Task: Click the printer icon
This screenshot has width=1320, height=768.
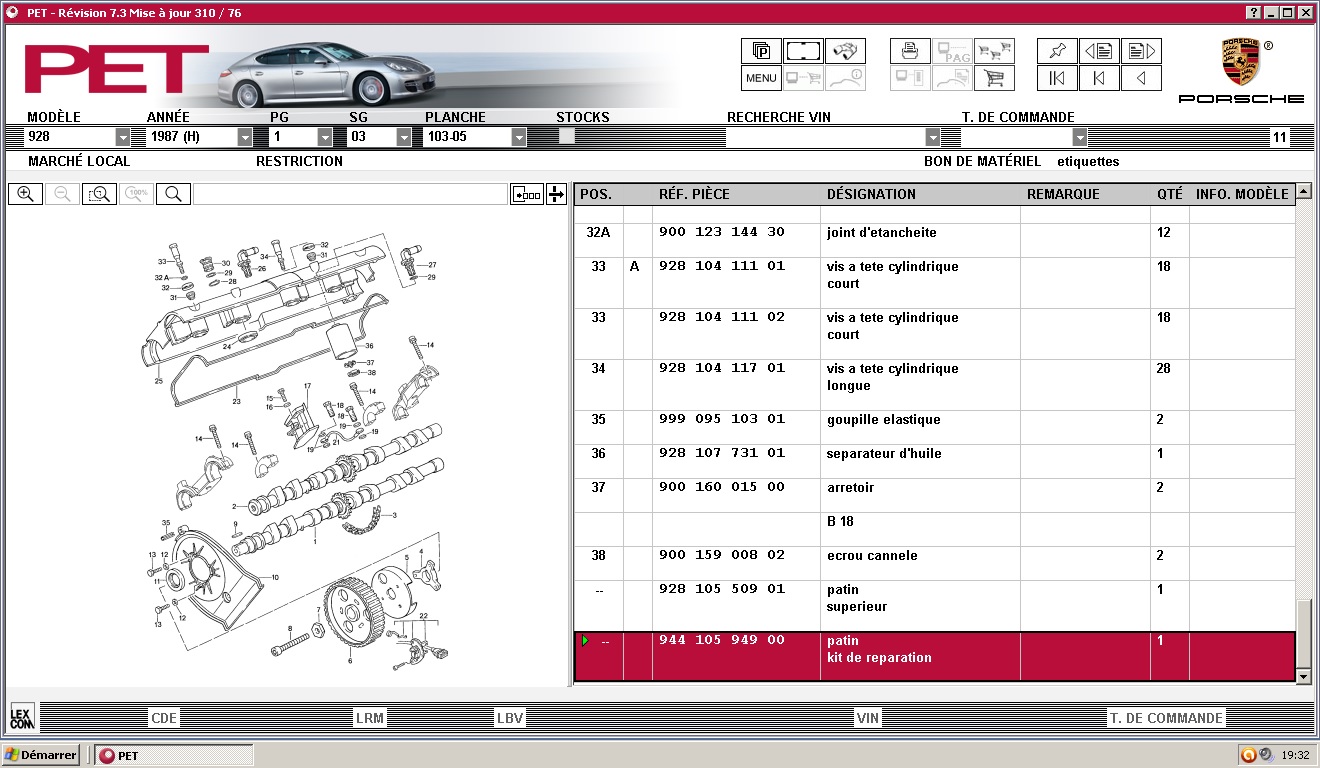Action: (x=910, y=51)
